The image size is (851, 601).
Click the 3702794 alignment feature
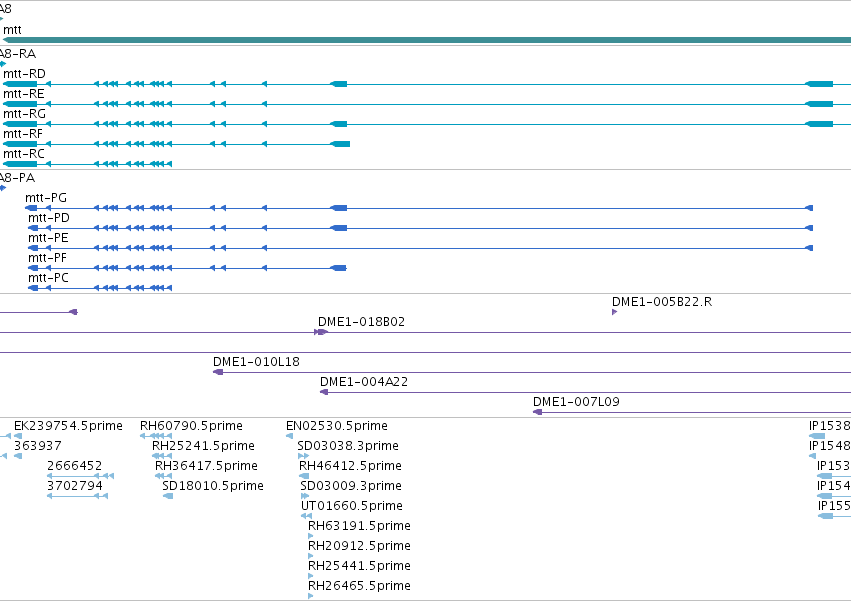[x=78, y=497]
